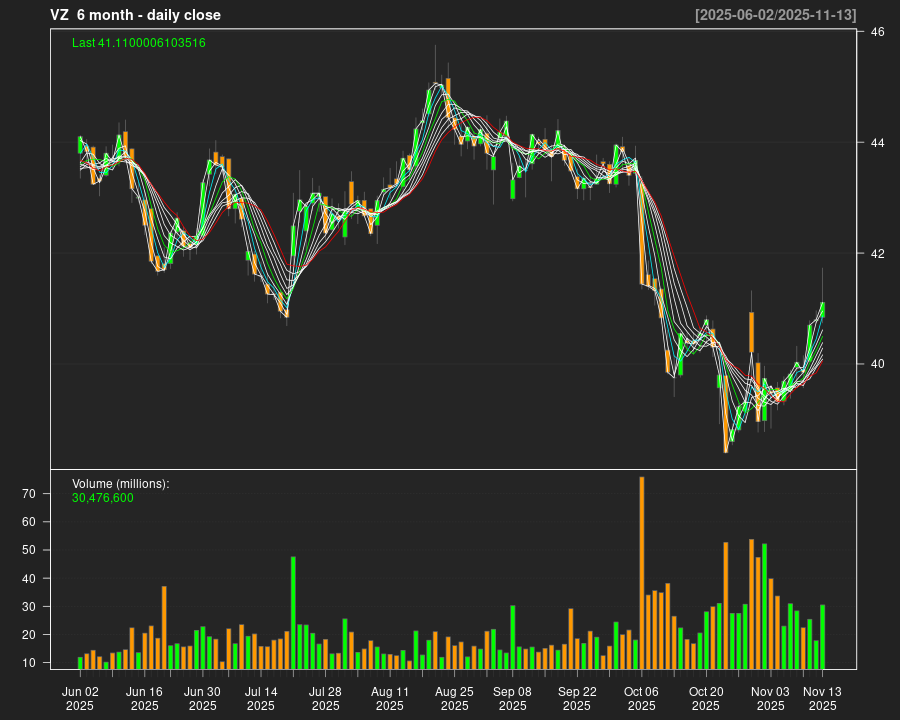Click the chart title 'VZ 6 month - daily close'

[135, 15]
